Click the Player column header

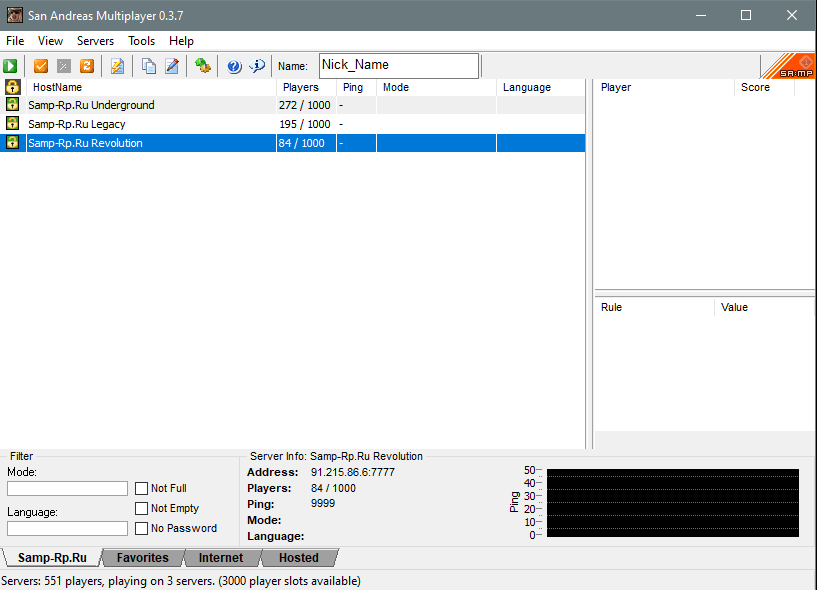(664, 87)
